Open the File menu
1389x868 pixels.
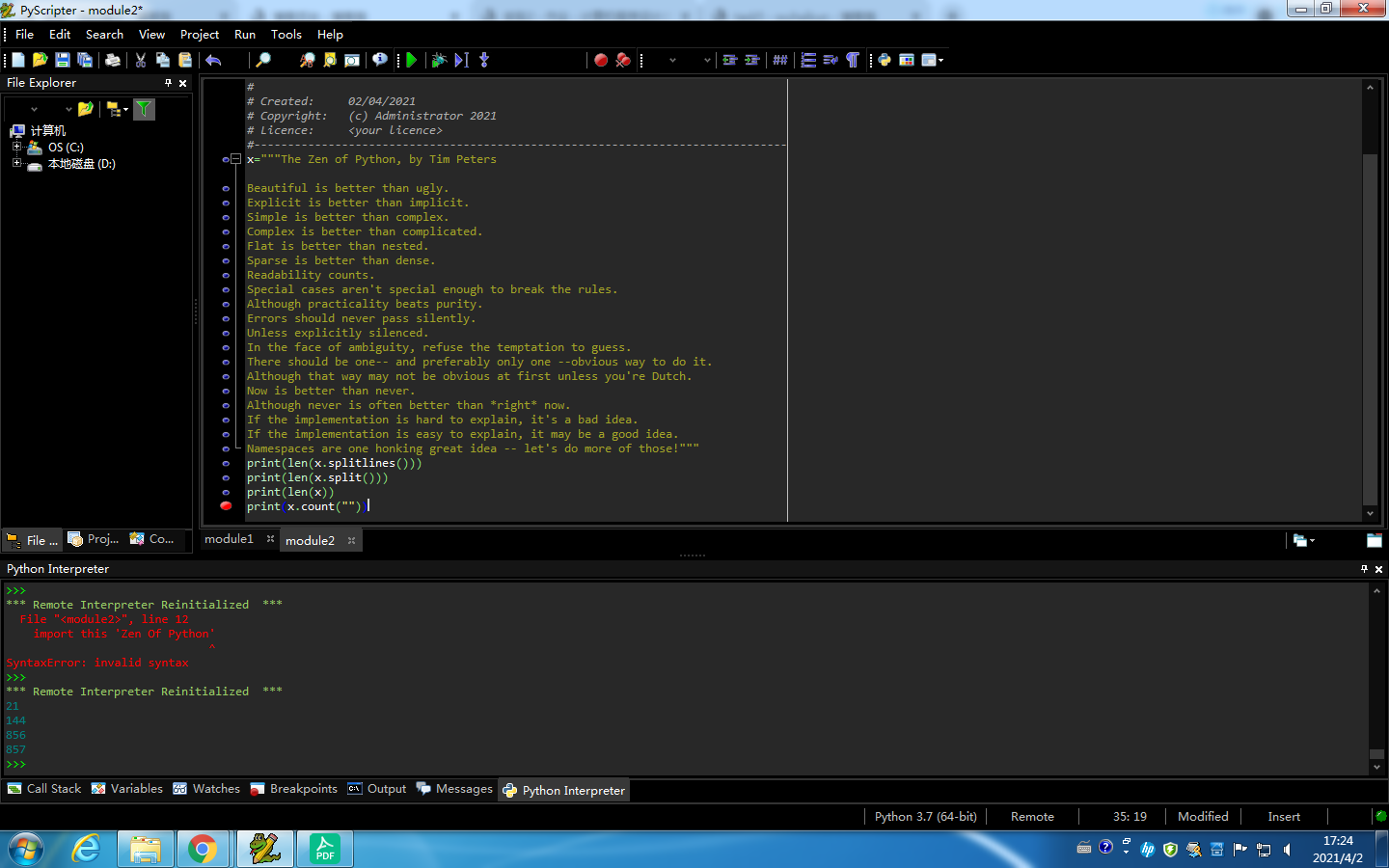(x=25, y=34)
